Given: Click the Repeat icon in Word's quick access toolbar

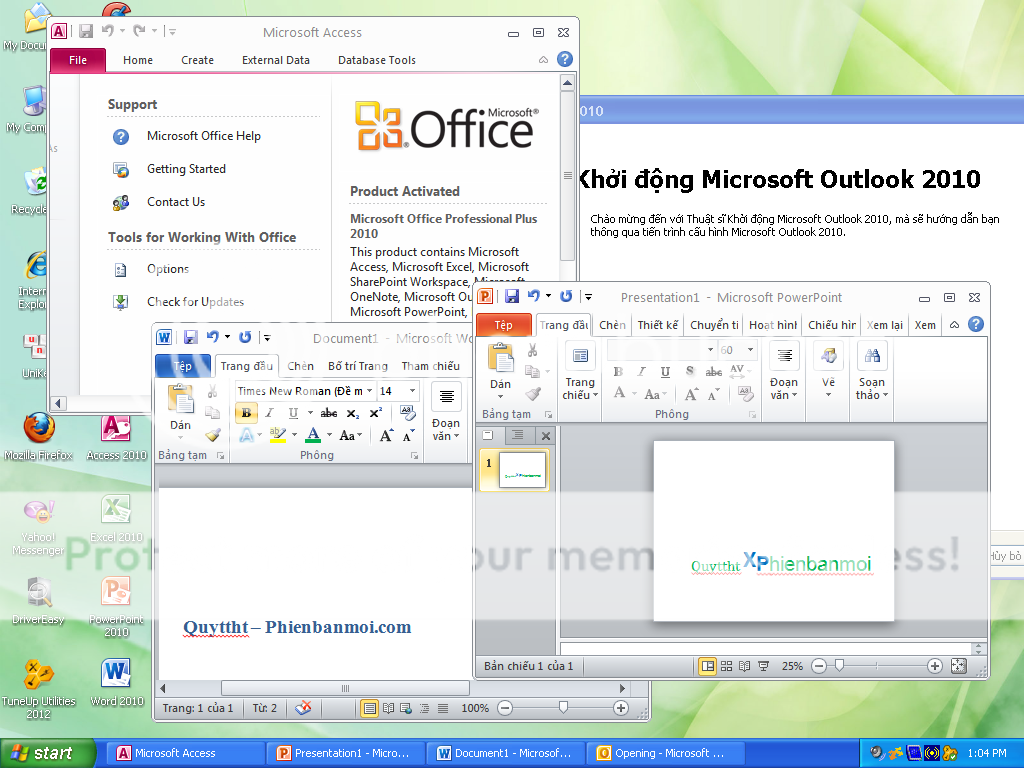Looking at the screenshot, I should [x=245, y=337].
